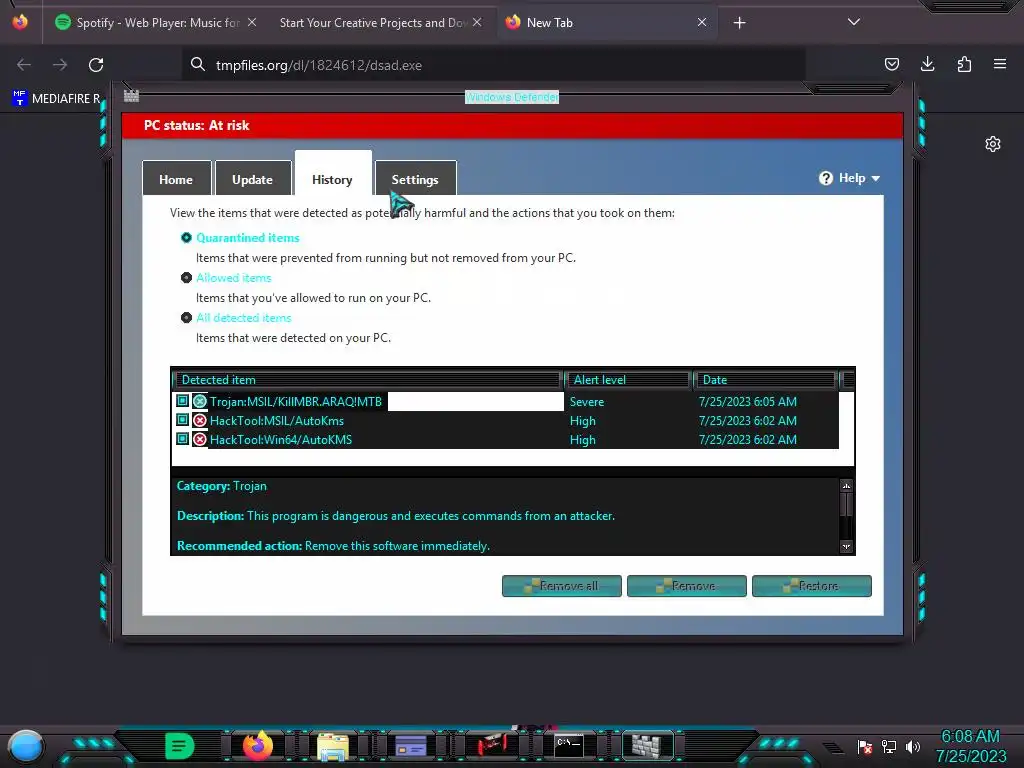This screenshot has height=768, width=1024.
Task: Open Firefox extensions icon
Action: [x=964, y=64]
